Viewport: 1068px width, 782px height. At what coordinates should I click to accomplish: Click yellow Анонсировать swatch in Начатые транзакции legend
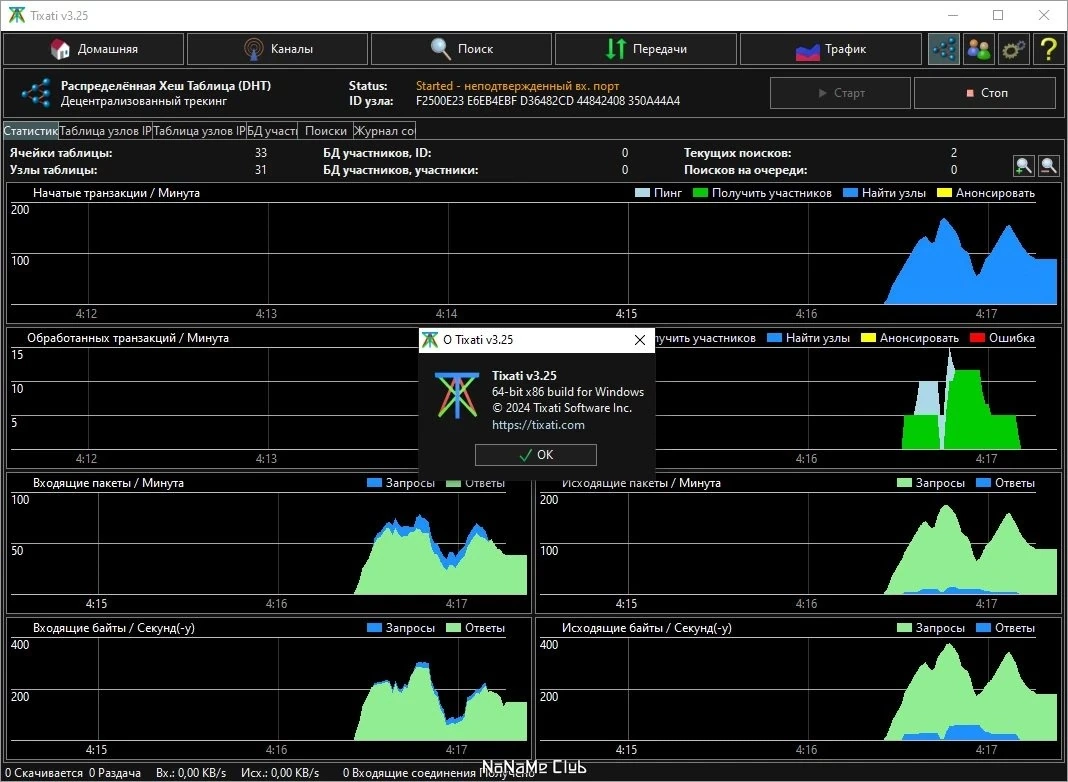tap(944, 193)
